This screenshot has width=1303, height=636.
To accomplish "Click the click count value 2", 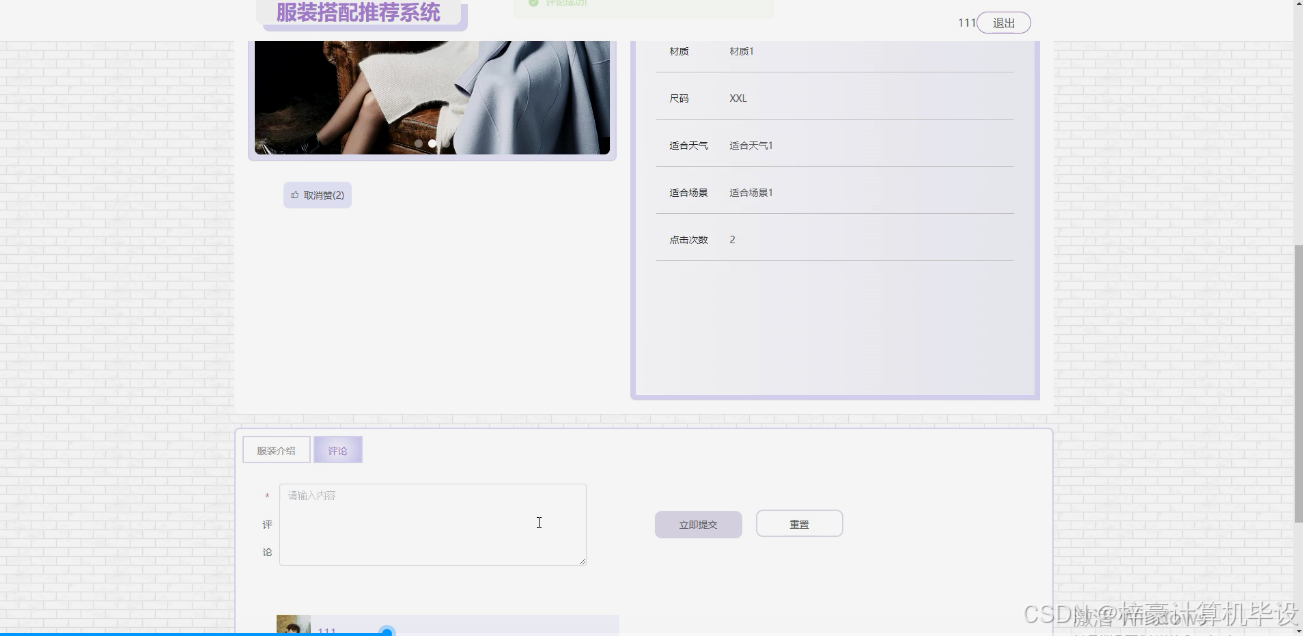I will pos(732,240).
